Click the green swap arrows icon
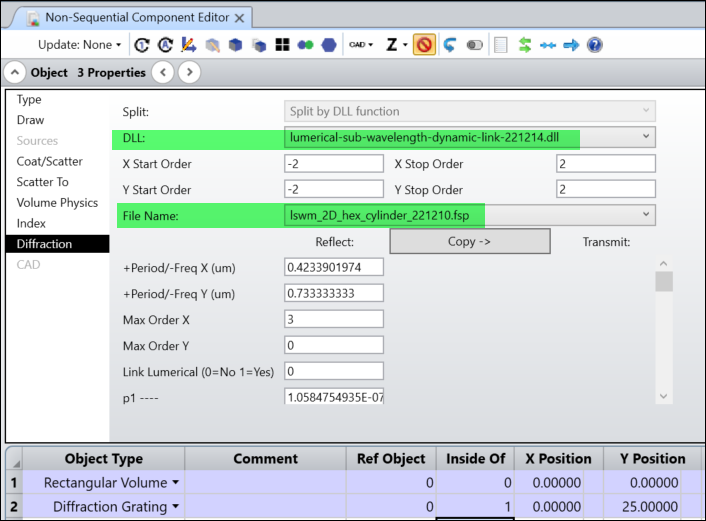The height and width of the screenshot is (521, 706). tap(524, 45)
